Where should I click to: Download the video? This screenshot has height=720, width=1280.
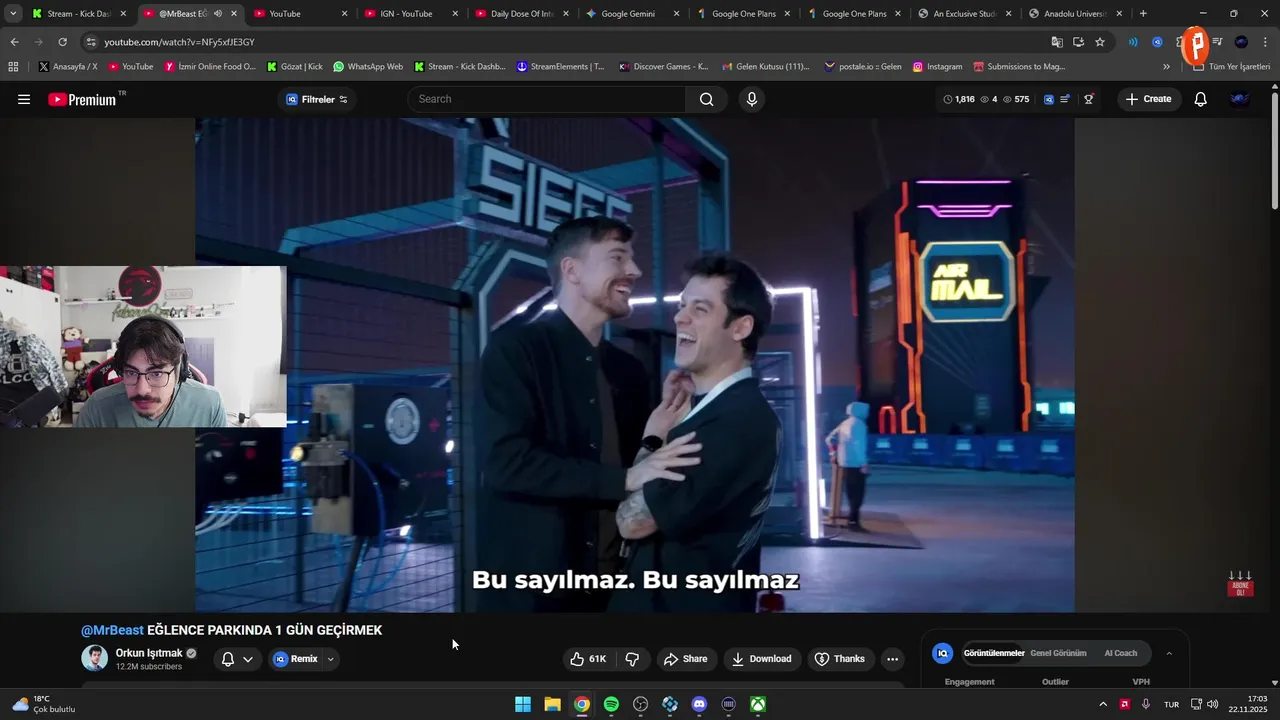(x=761, y=659)
